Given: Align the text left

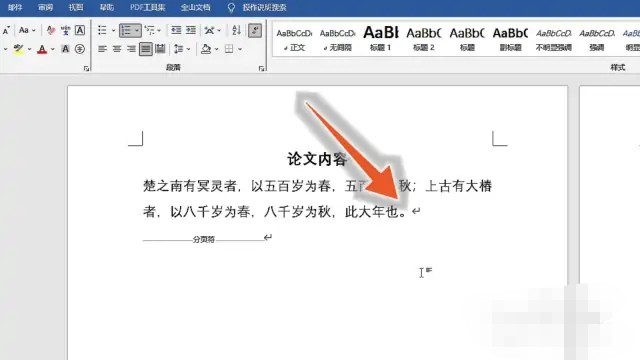Looking at the screenshot, I should coord(102,49).
